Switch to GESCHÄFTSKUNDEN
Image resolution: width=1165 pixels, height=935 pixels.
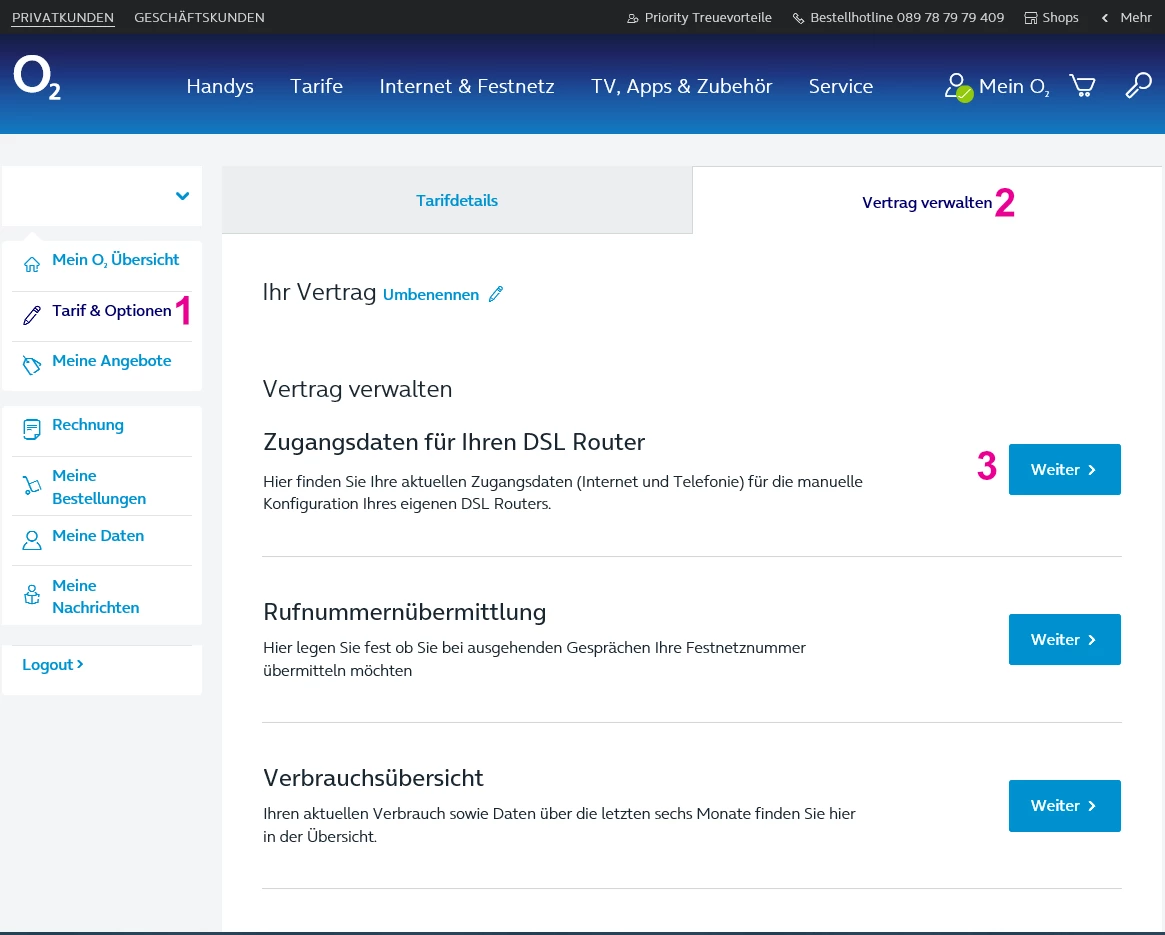[x=199, y=18]
